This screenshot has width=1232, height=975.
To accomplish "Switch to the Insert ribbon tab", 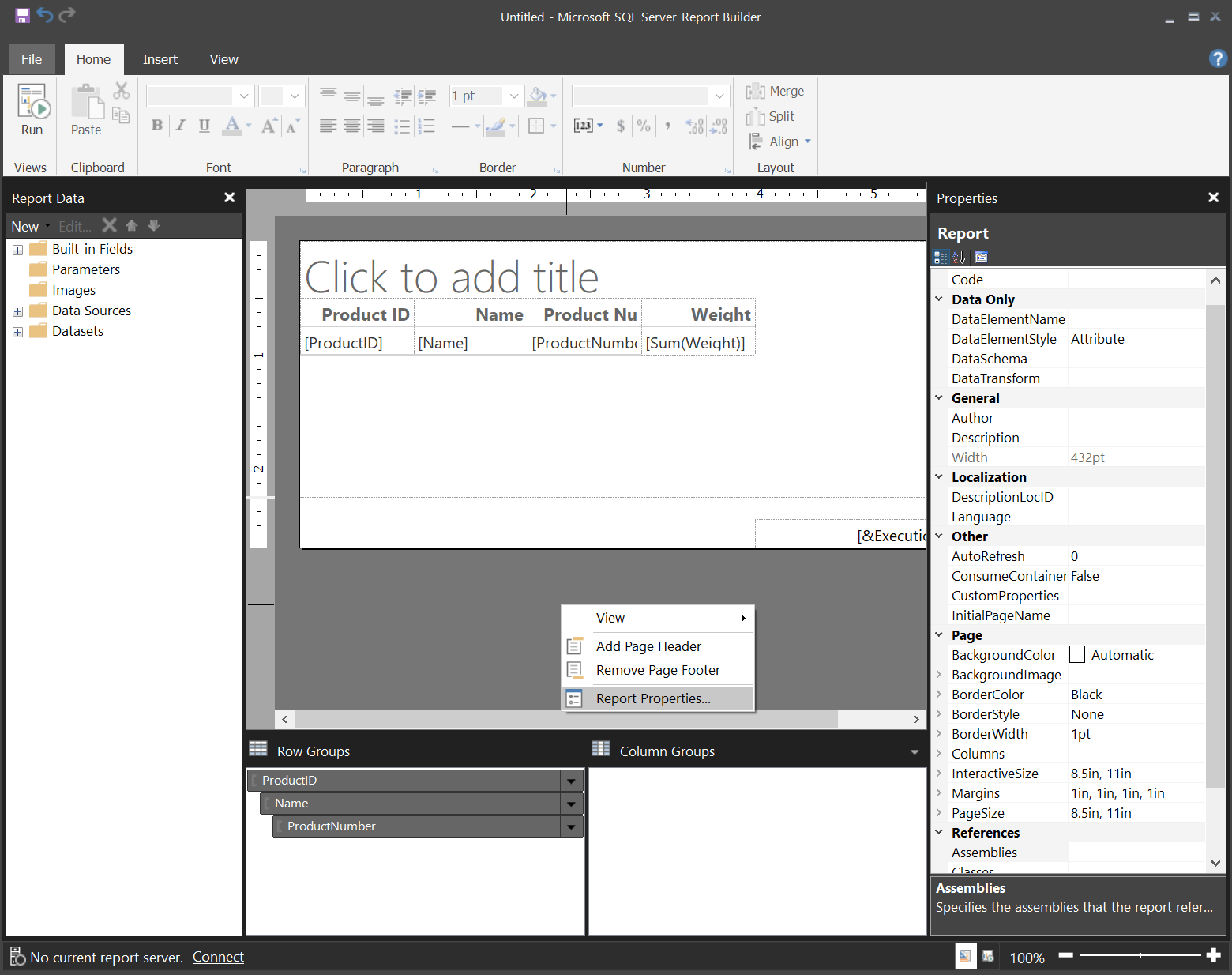I will 160,59.
